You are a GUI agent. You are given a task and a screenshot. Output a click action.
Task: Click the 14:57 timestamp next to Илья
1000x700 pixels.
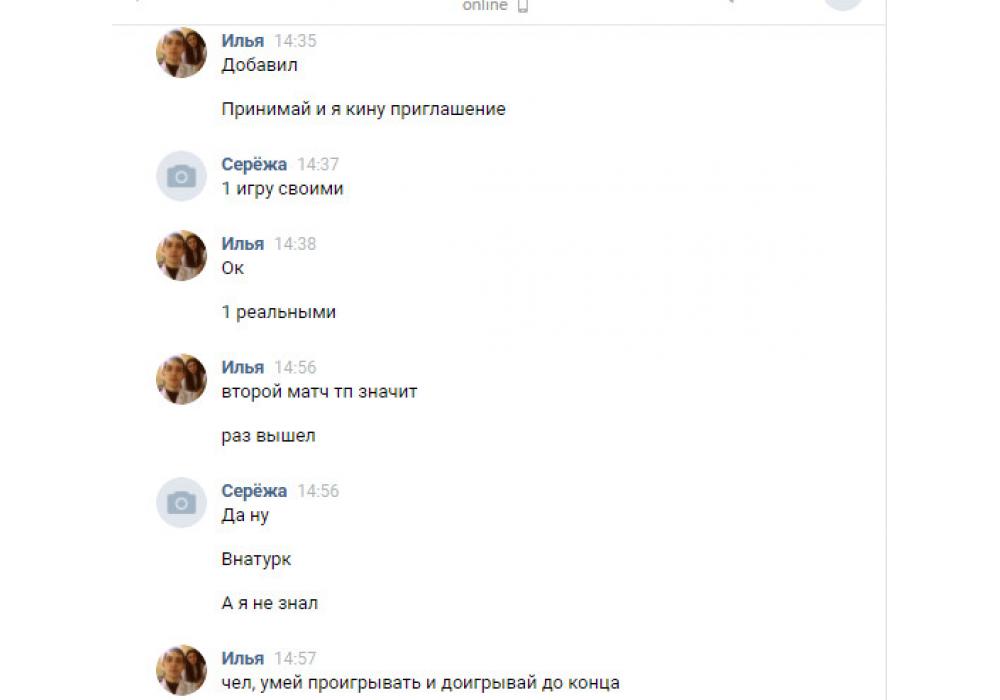tap(295, 658)
